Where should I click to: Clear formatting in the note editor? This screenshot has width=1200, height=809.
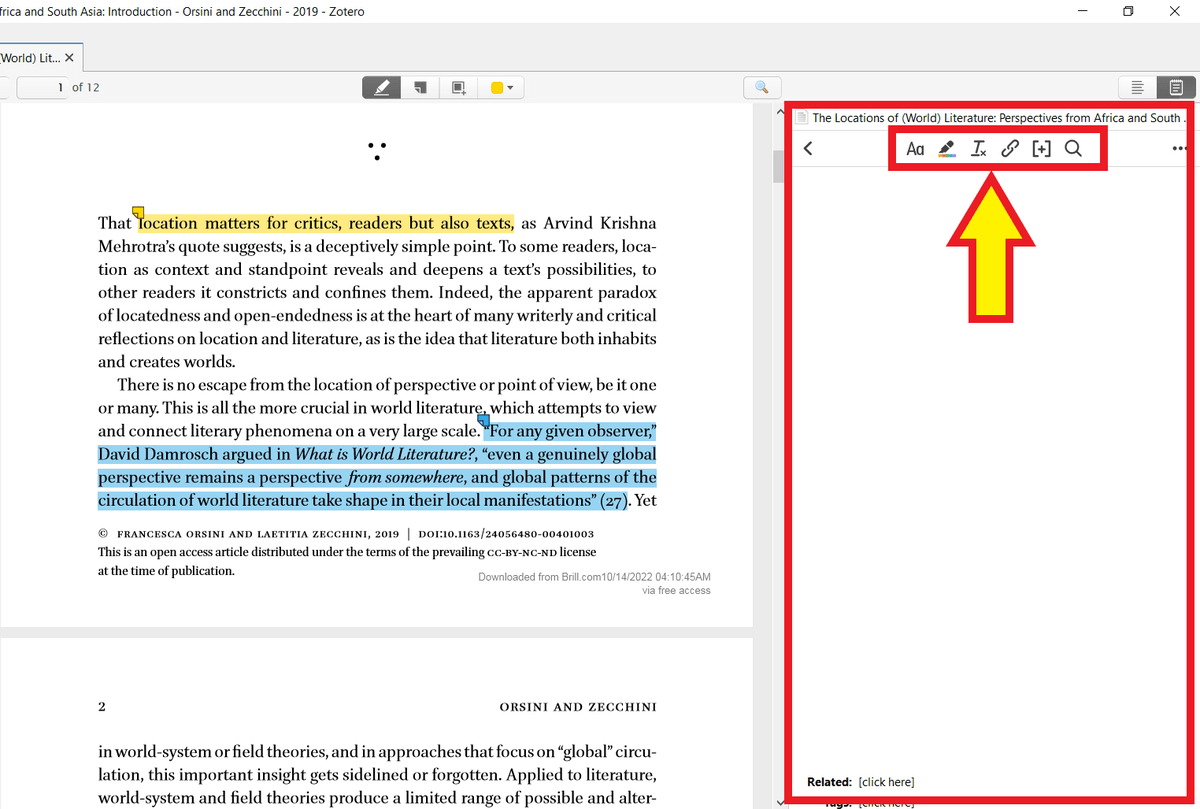pyautogui.click(x=978, y=148)
